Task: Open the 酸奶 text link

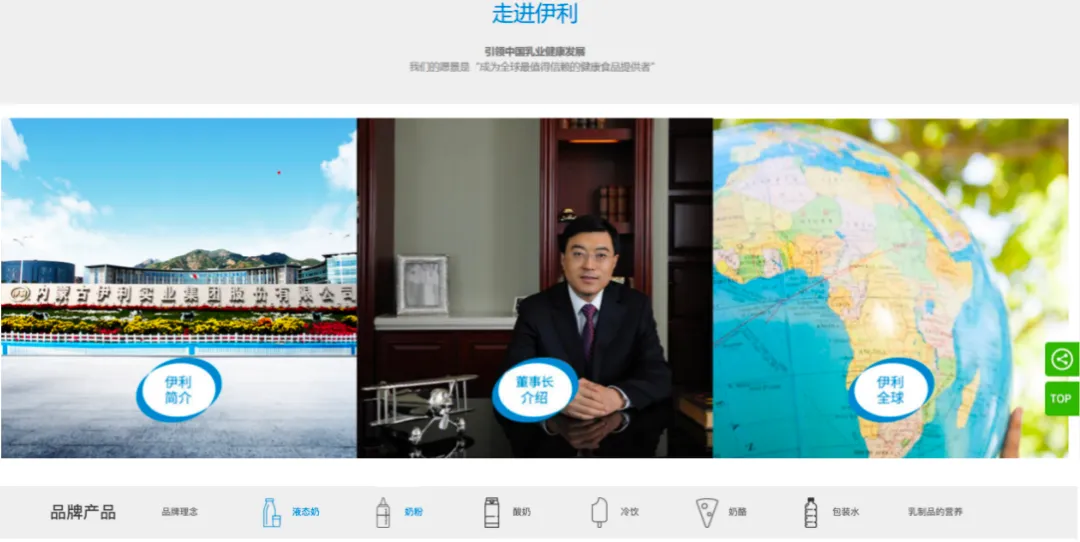Action: tap(521, 512)
